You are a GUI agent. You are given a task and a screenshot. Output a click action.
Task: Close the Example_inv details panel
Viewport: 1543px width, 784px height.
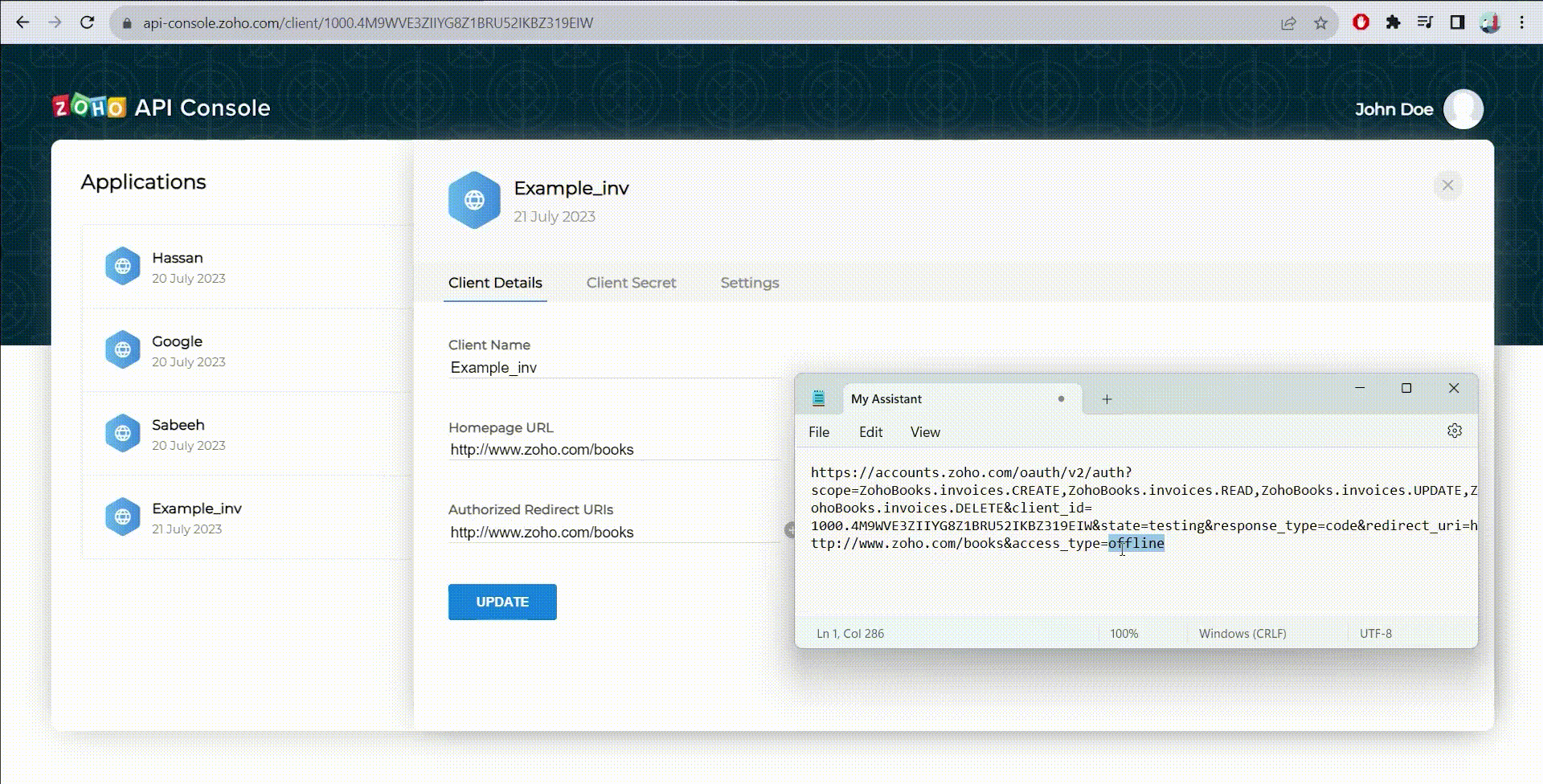[1447, 186]
